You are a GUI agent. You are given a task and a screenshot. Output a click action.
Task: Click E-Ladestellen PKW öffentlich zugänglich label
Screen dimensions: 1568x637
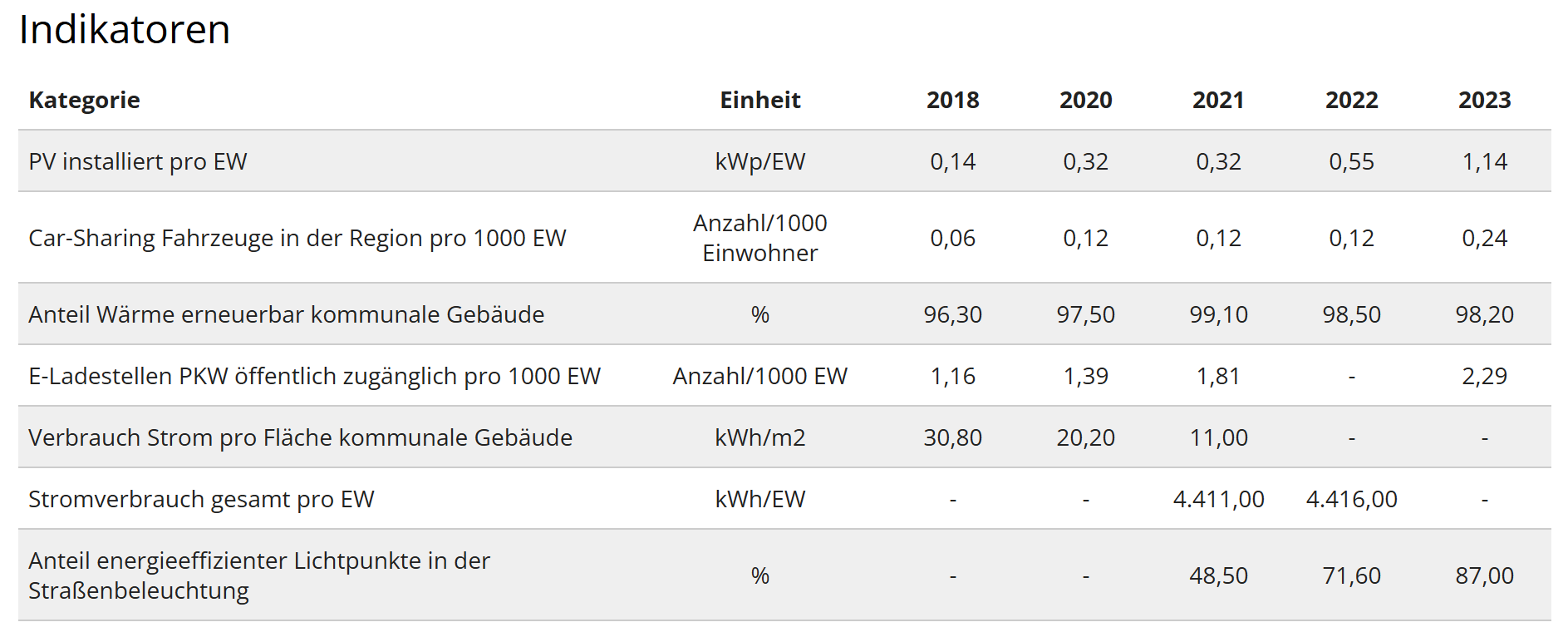[x=314, y=376]
